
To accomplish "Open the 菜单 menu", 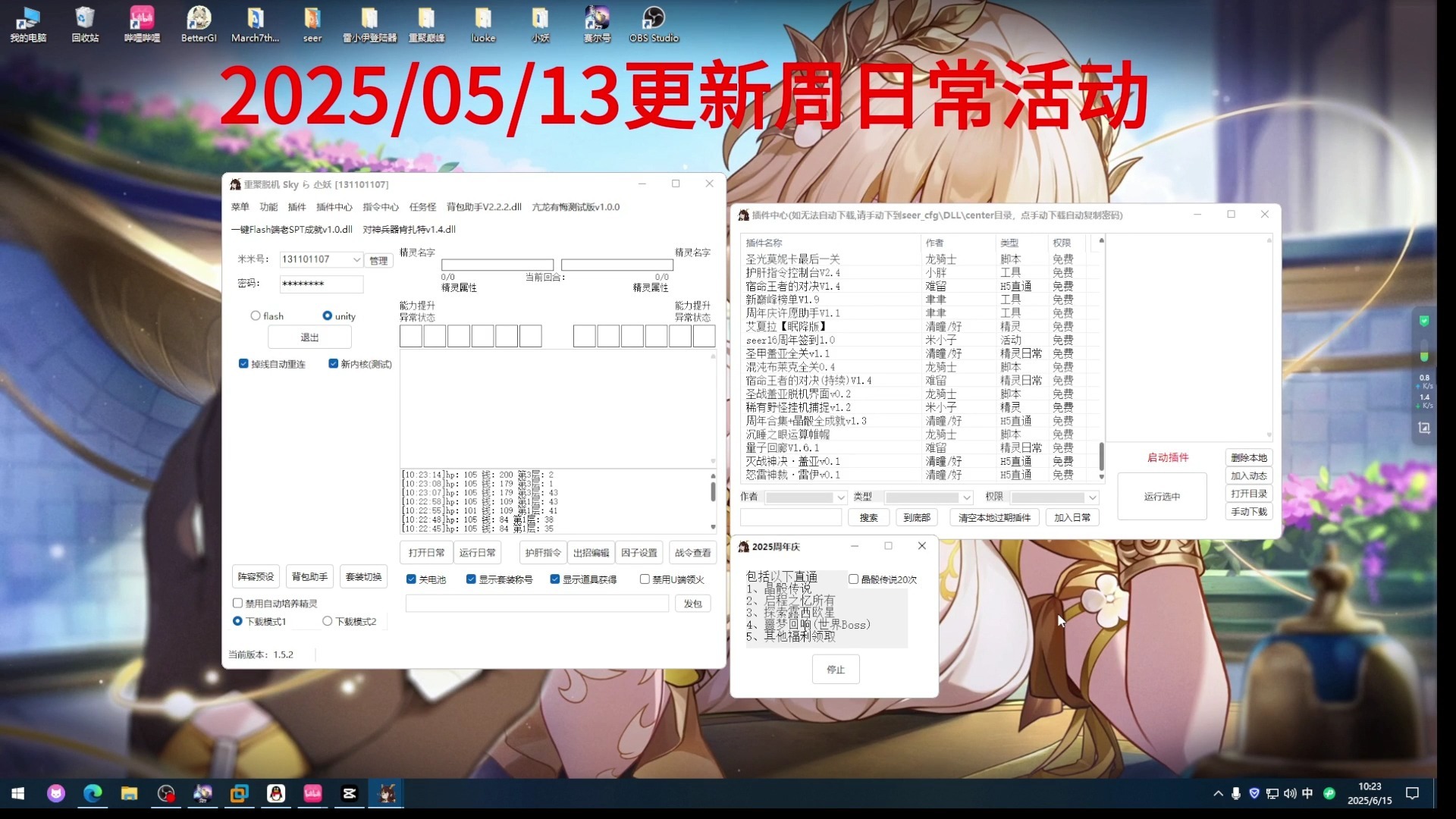I will (x=240, y=207).
